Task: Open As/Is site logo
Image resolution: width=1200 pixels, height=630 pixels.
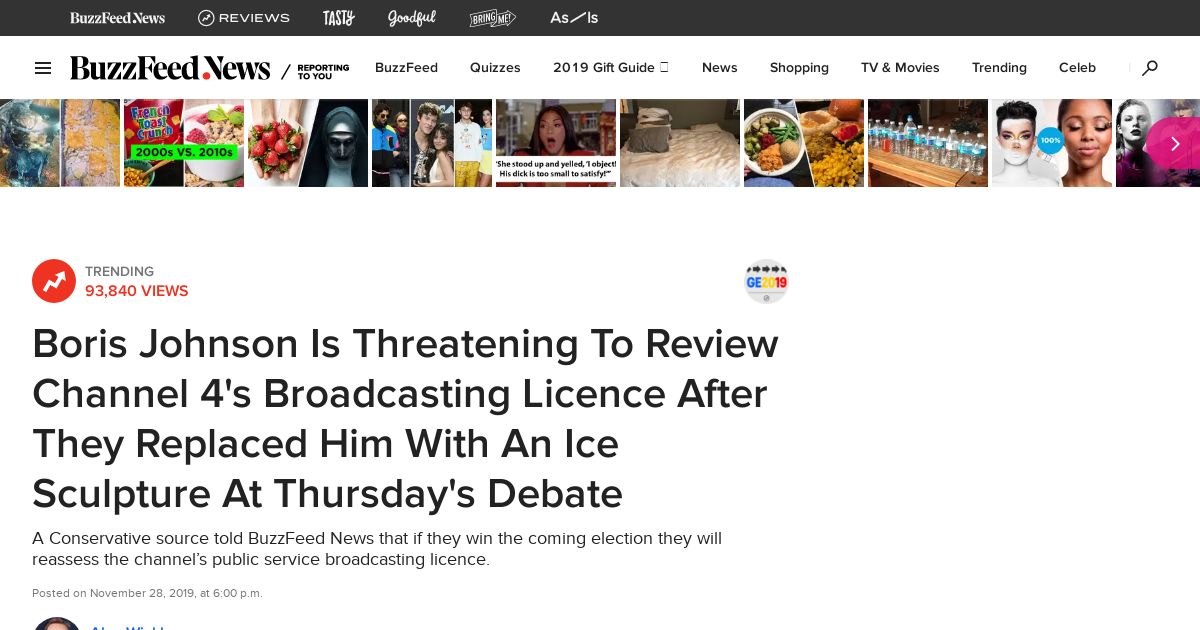Action: click(574, 18)
